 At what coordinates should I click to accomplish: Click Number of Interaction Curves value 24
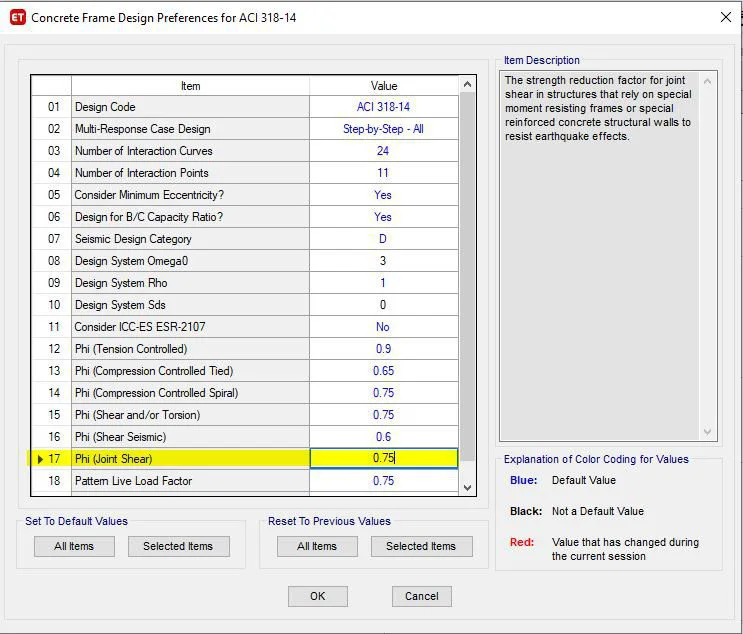tap(384, 151)
